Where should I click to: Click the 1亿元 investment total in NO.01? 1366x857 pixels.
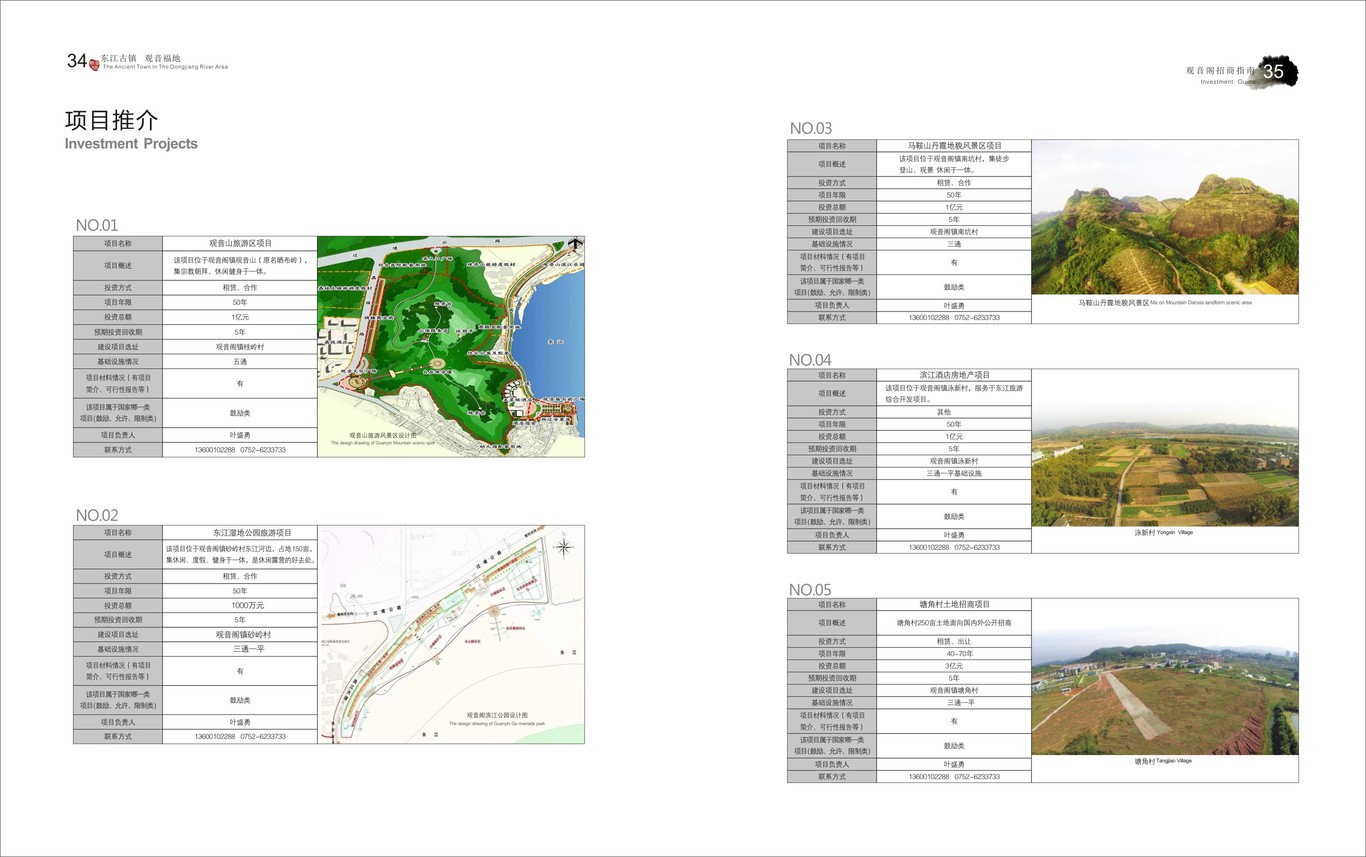[240, 317]
